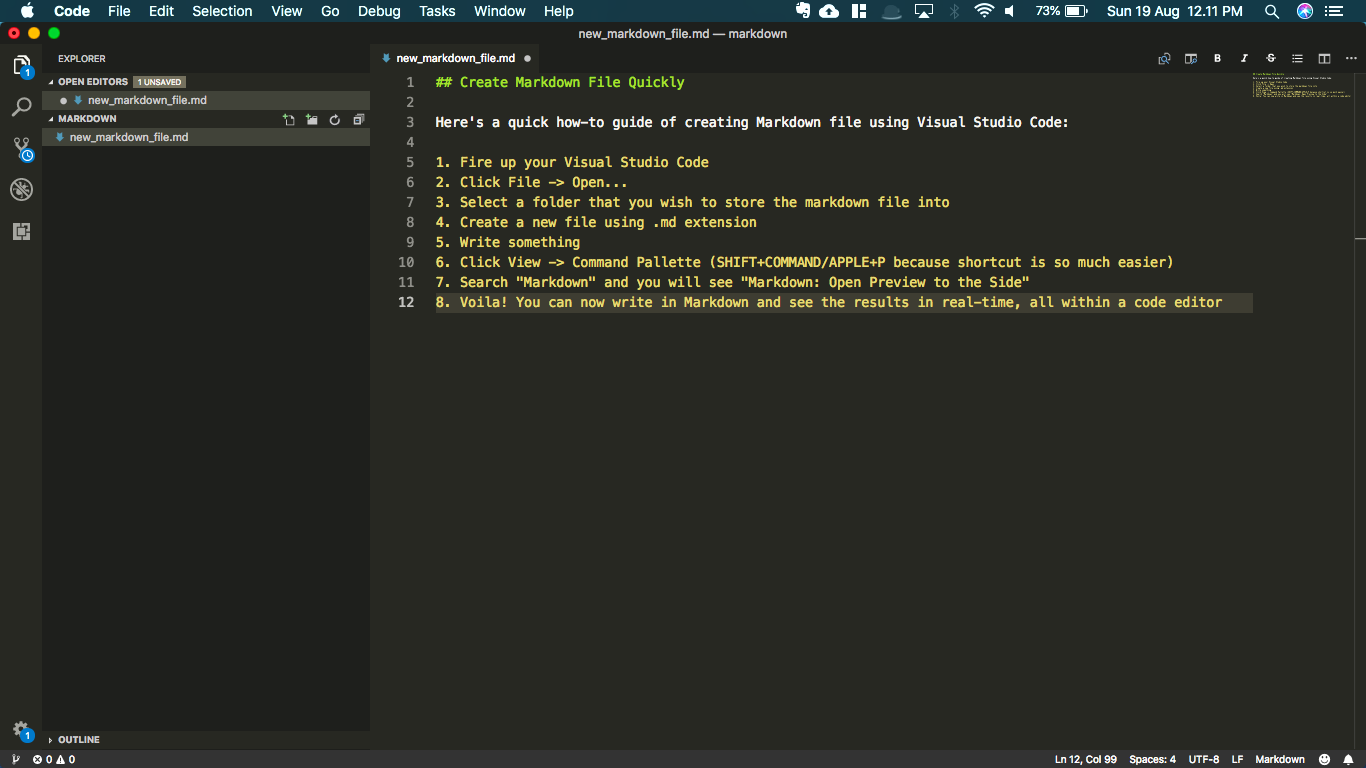Open the Debug view in activity bar
1366x768 pixels.
21,190
